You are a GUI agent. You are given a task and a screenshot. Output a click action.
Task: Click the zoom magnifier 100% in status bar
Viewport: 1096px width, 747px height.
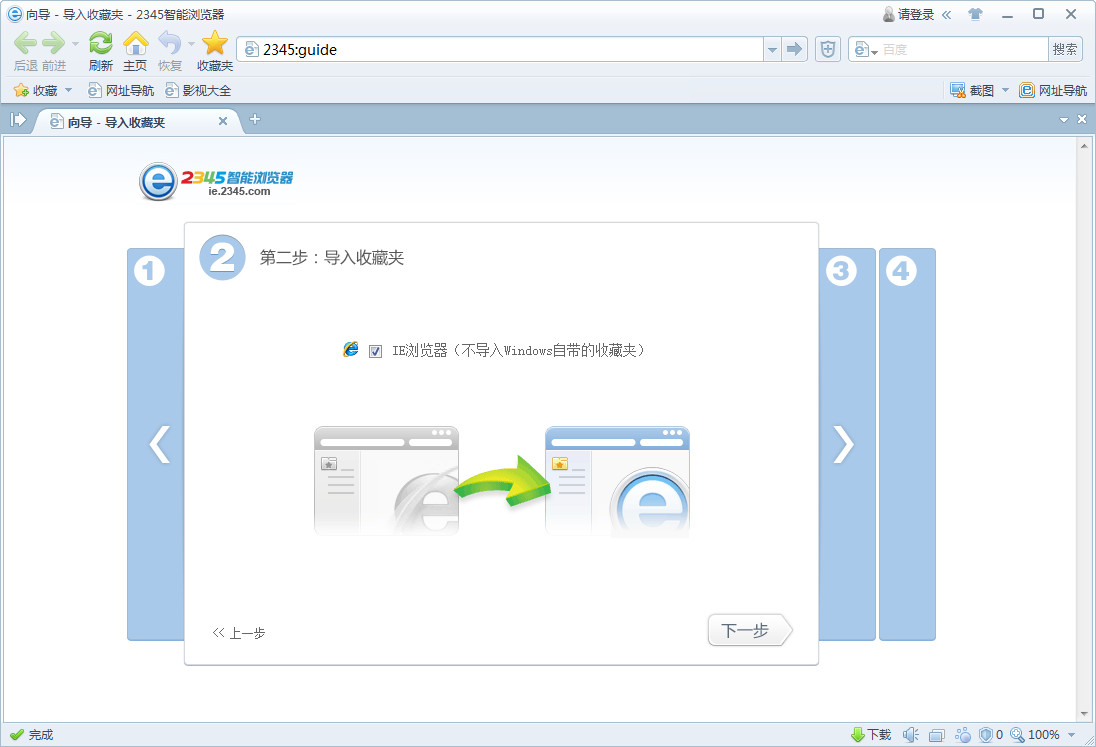pos(1034,734)
